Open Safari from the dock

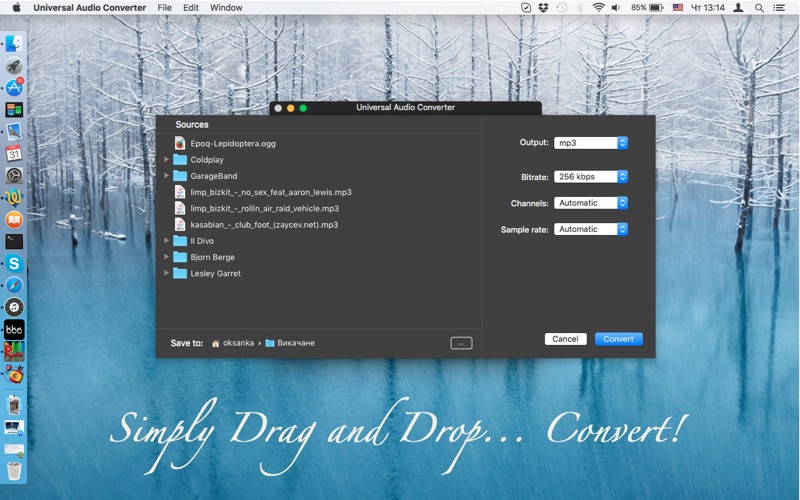(x=14, y=285)
